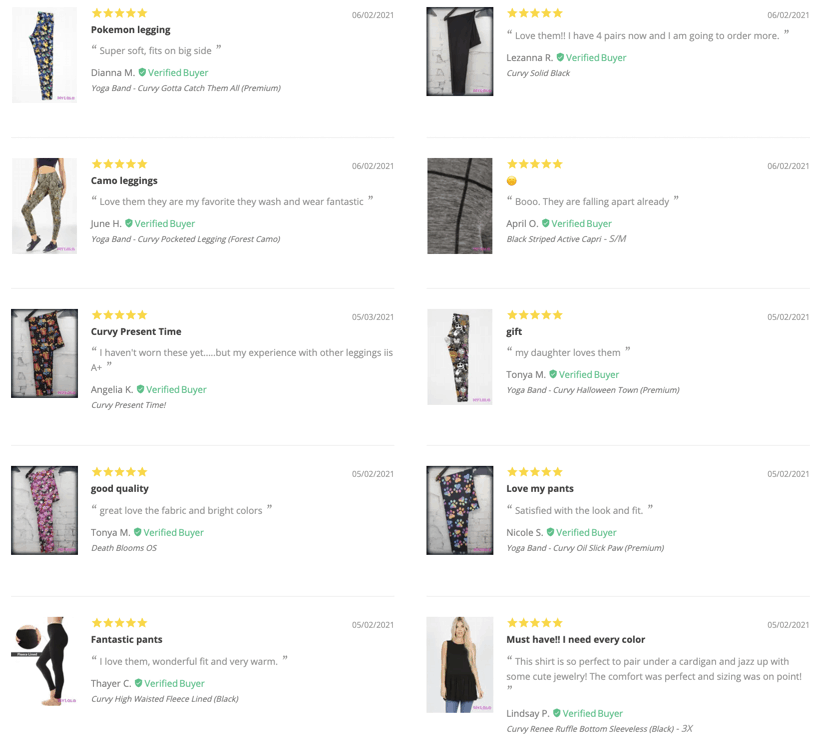
Task: Click the verified badge next to Lindsay P.
Action: tap(557, 713)
